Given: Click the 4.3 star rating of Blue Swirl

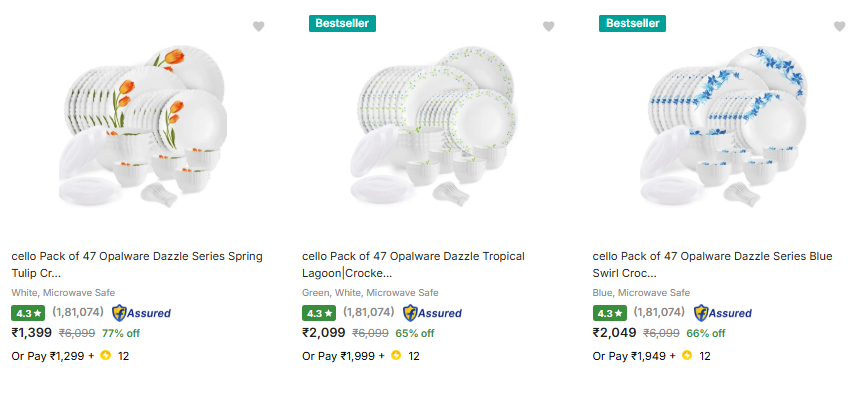Looking at the screenshot, I should 609,313.
